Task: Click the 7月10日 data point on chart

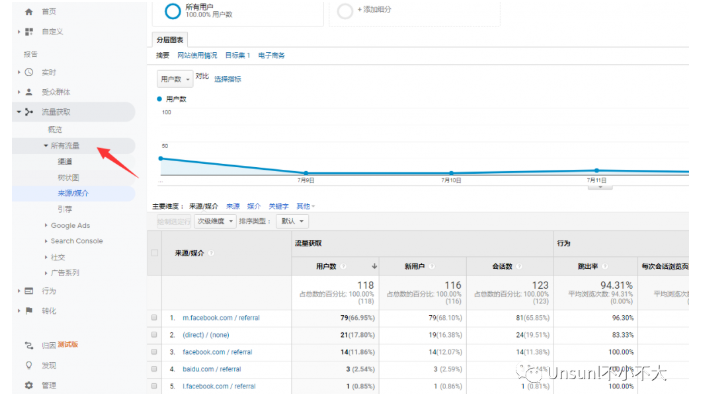Action: 451,173
